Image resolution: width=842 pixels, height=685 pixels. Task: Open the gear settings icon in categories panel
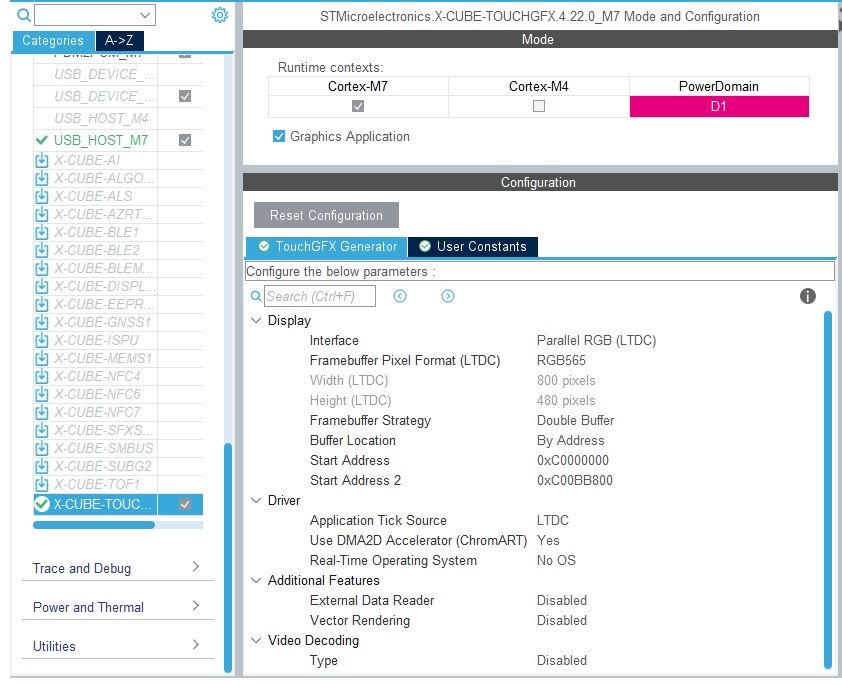tap(220, 15)
